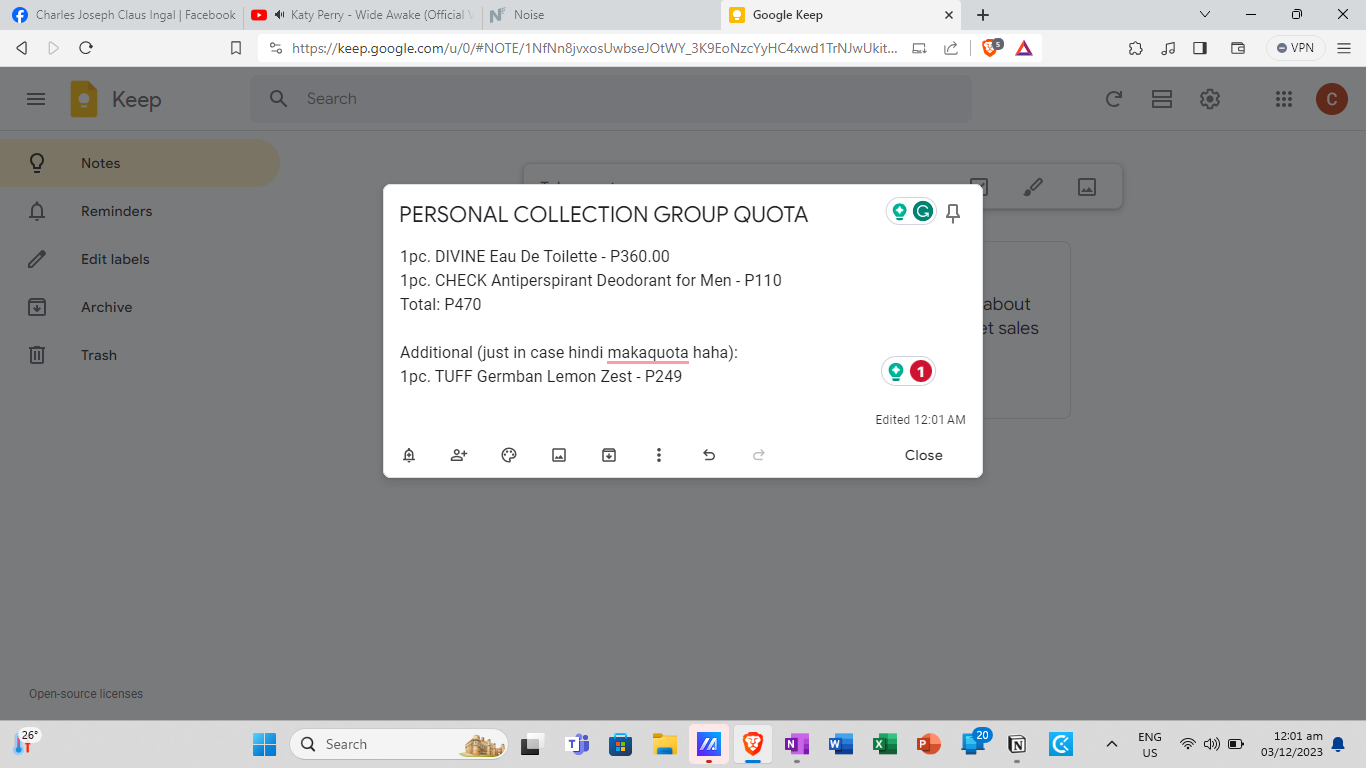Open the browser main menu
The image size is (1366, 768).
coord(1344,47)
